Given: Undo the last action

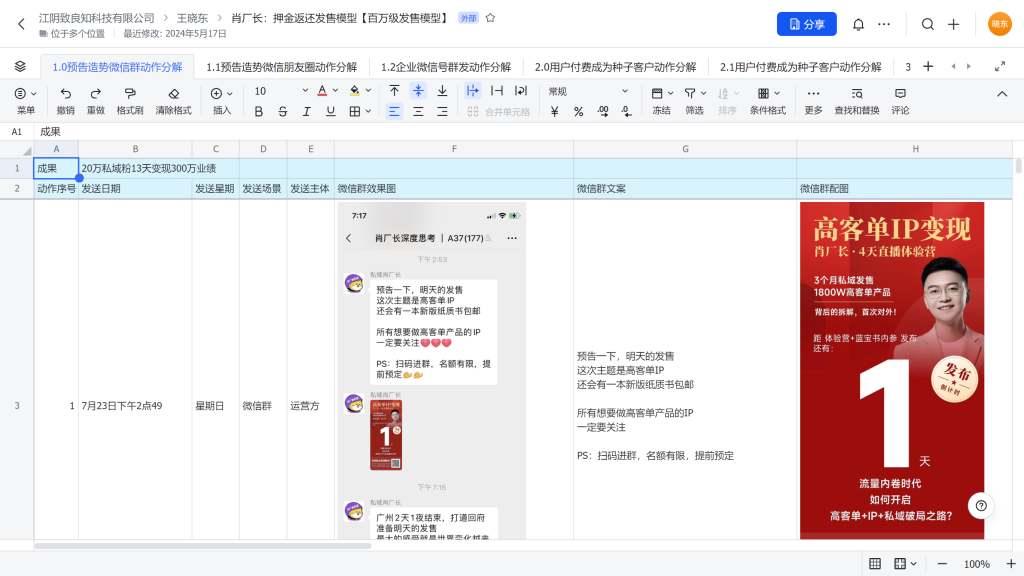Looking at the screenshot, I should 65,101.
